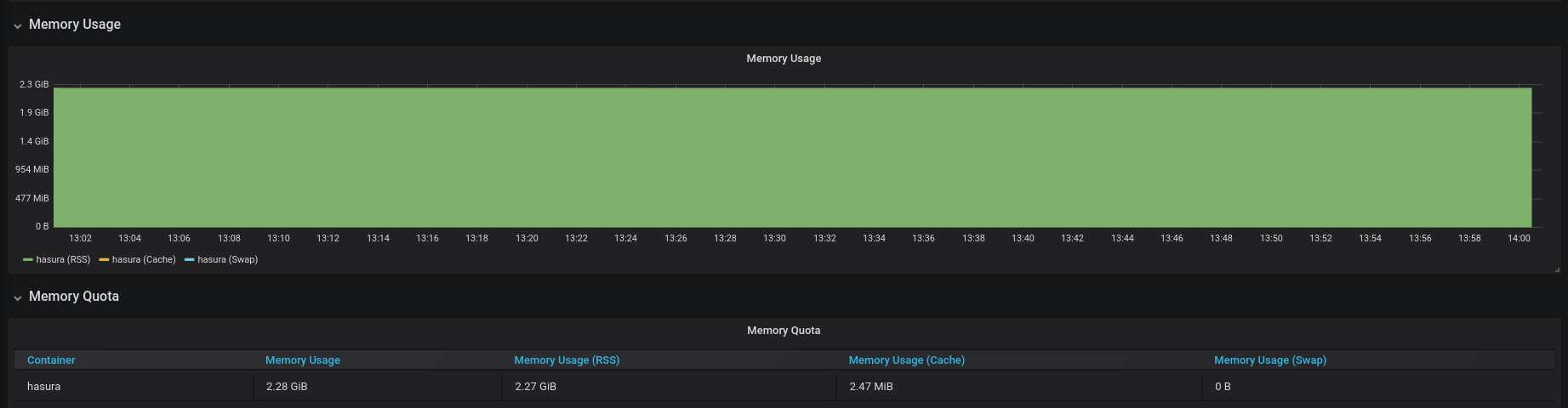Click the green hasura (RSS) legend color swatch
Screen dimensions: 1568x408
click(x=28, y=260)
